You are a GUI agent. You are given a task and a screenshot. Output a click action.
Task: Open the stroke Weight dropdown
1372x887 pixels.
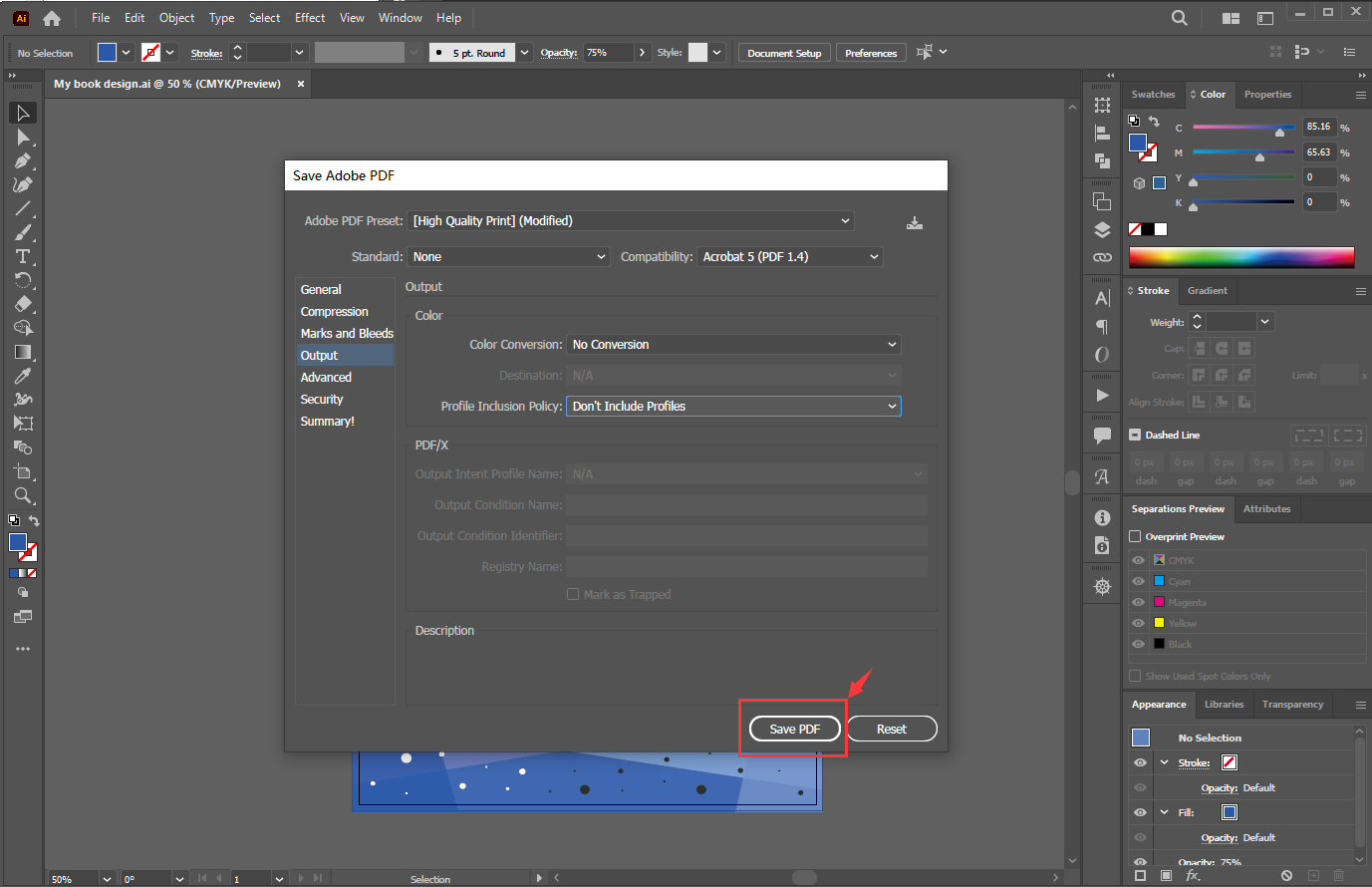[x=1264, y=321]
